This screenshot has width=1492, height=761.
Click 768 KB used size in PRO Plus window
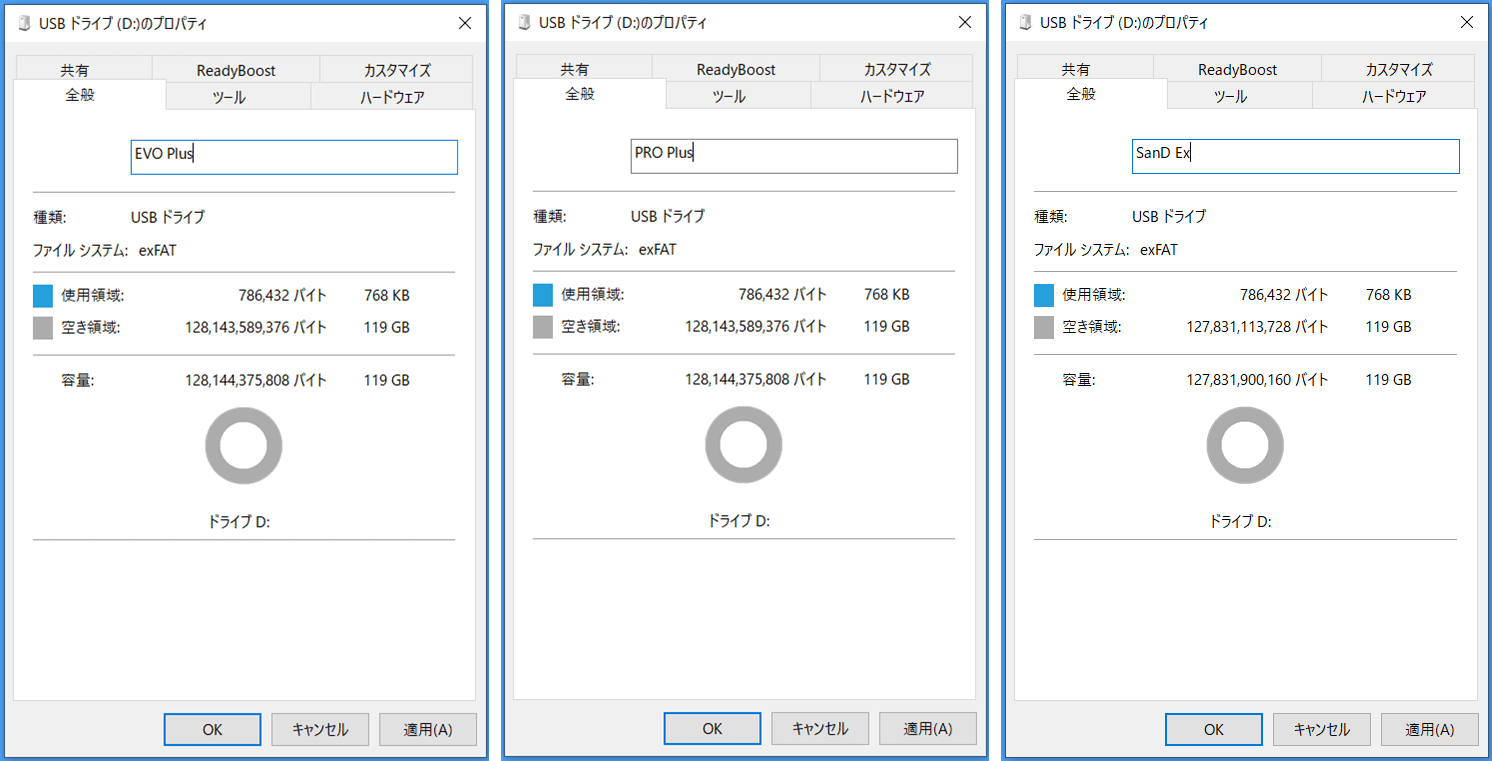(886, 295)
